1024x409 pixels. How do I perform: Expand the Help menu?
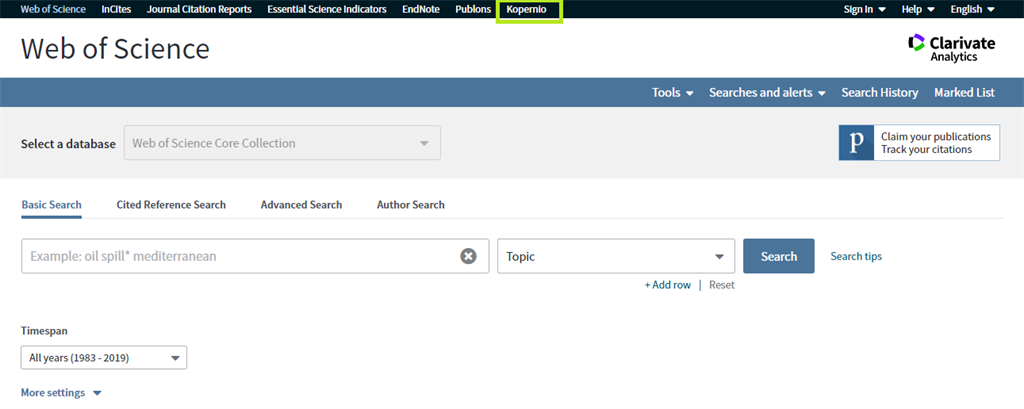tap(918, 9)
